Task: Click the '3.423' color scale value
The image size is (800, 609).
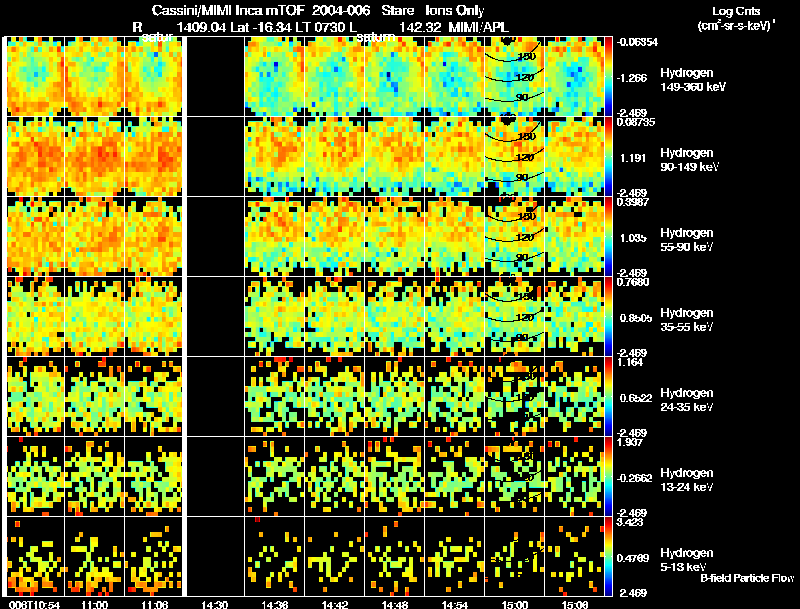Action: tap(630, 522)
